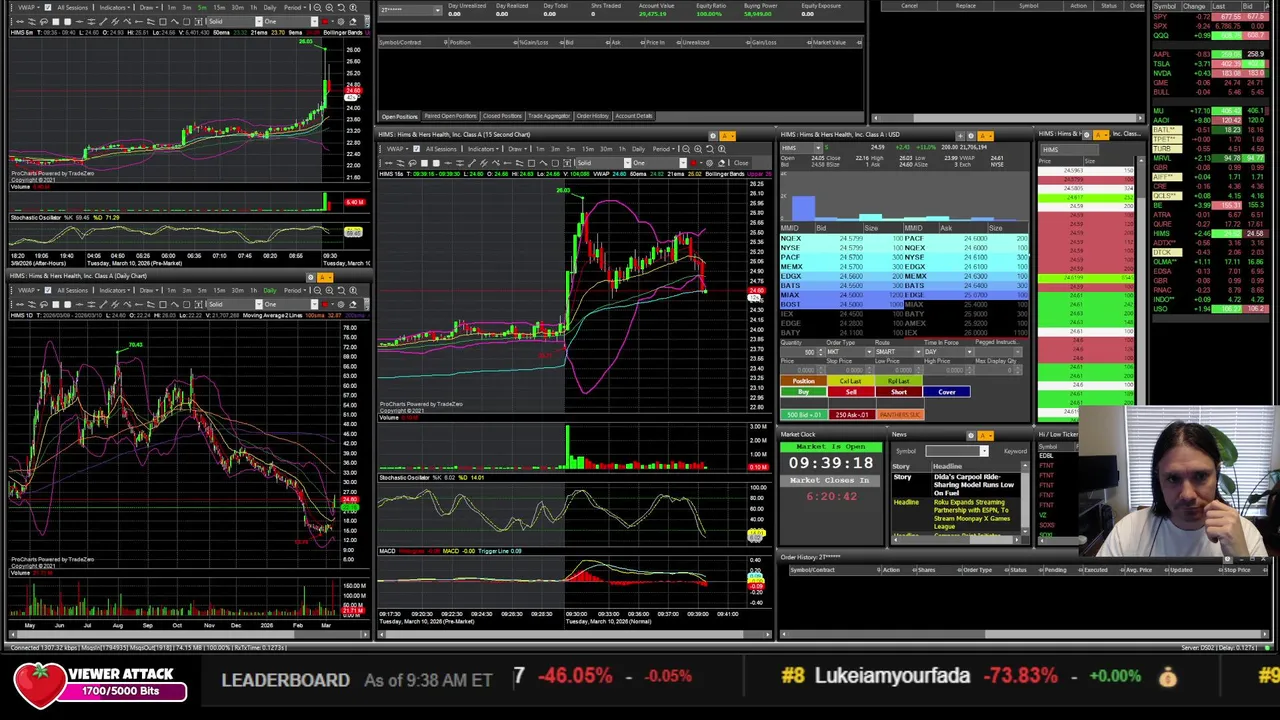
Task: Zoom out on the 15 second chart
Action: coord(686,149)
